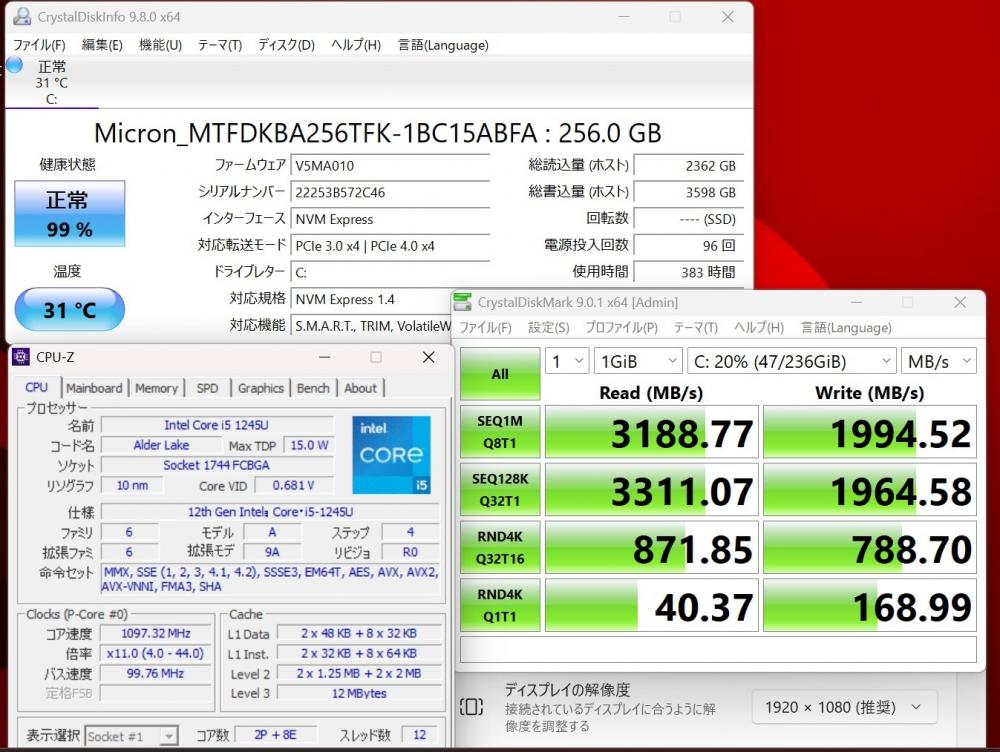Screen dimensions: 1000x752
Task: Open プロファイル(P) menu in CrystalDiskMark
Action: pos(621,328)
